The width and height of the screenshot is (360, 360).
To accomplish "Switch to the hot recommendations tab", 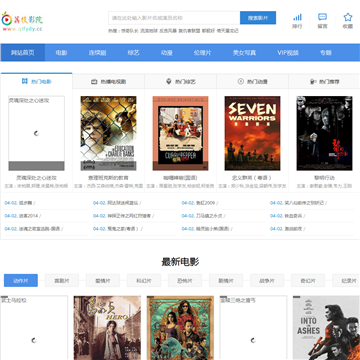I will (325, 81).
